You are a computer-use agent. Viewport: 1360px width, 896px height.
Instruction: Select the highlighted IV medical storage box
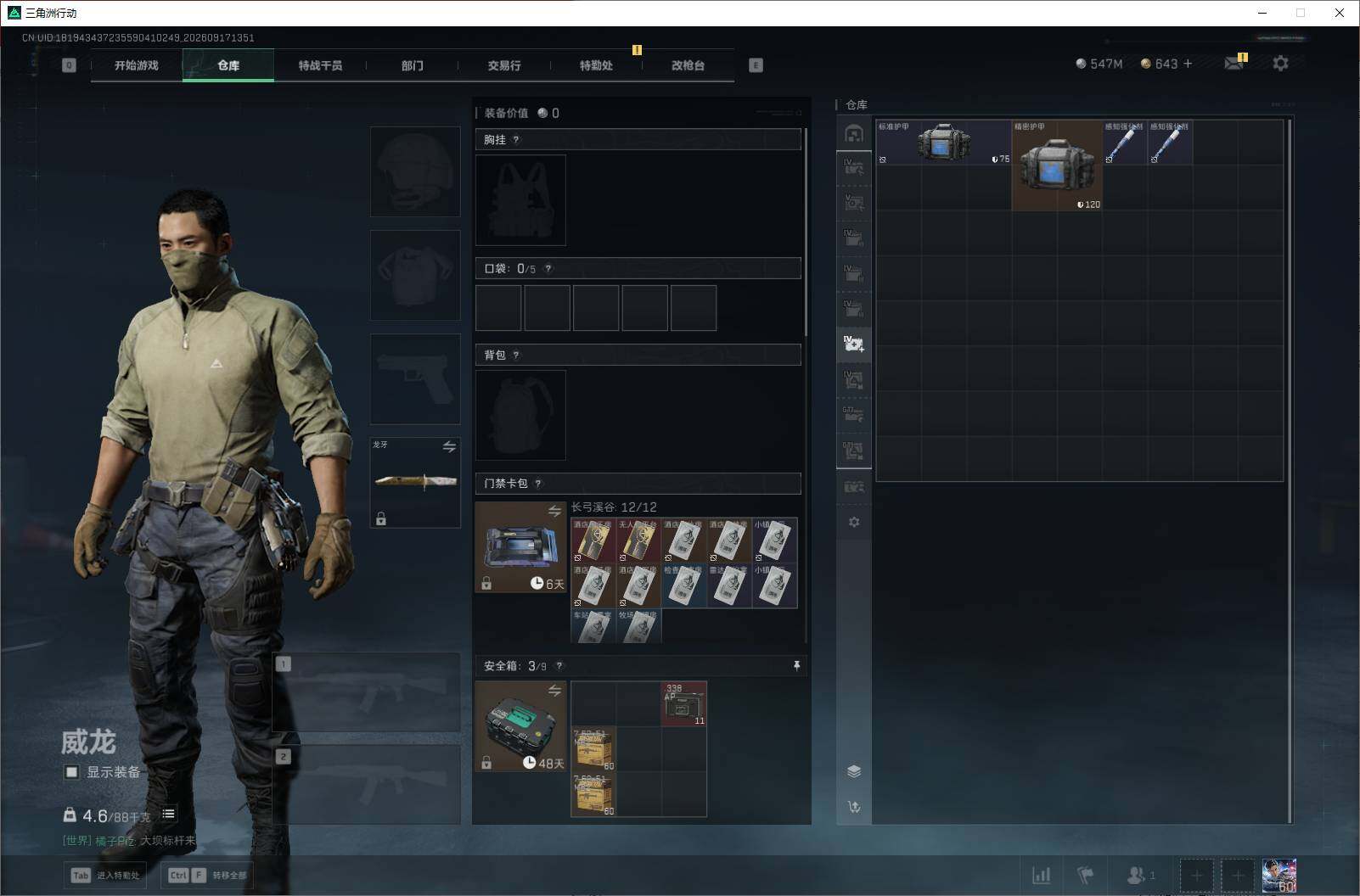pyautogui.click(x=854, y=344)
